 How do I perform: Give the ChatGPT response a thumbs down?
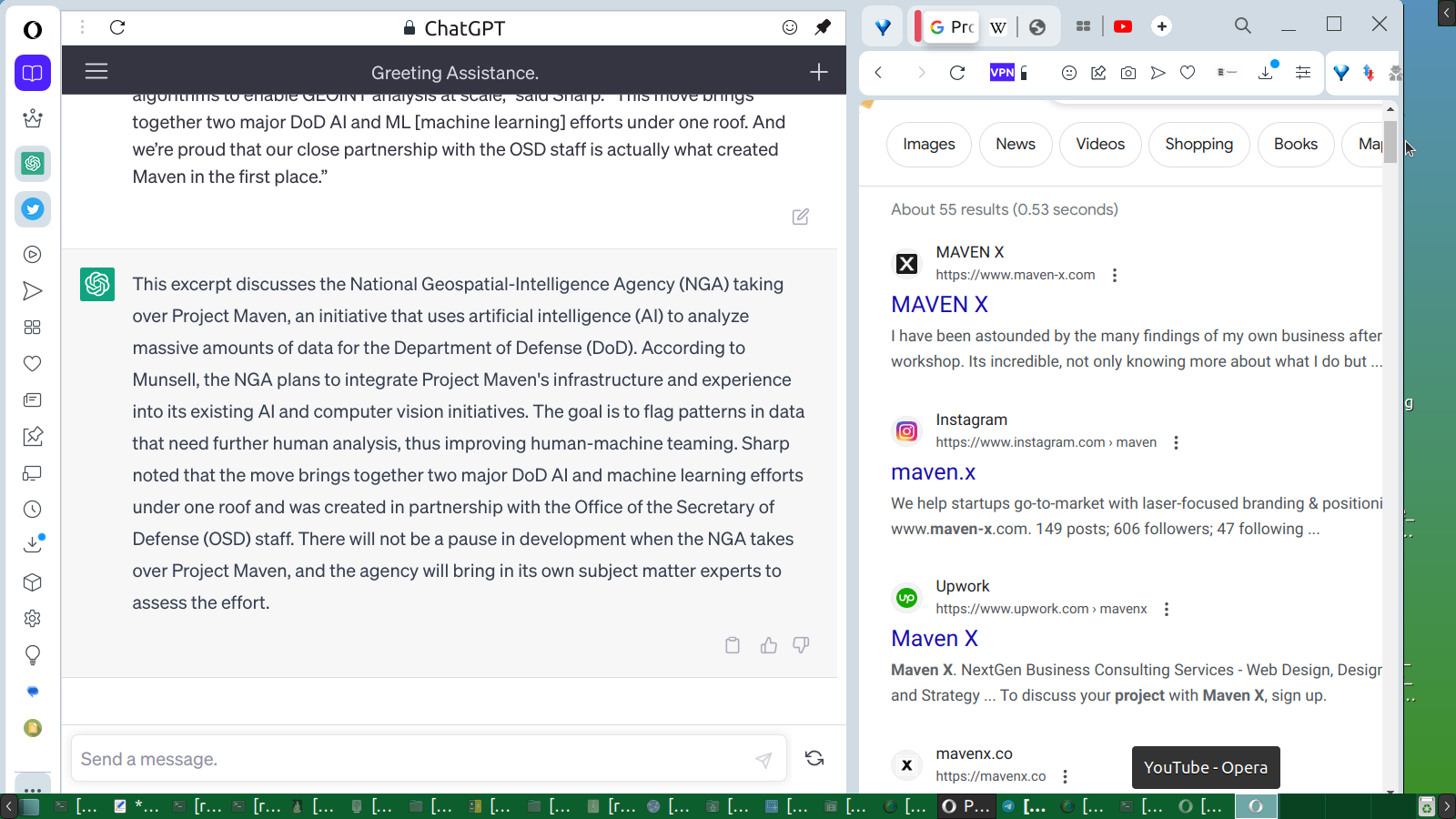[x=801, y=645]
